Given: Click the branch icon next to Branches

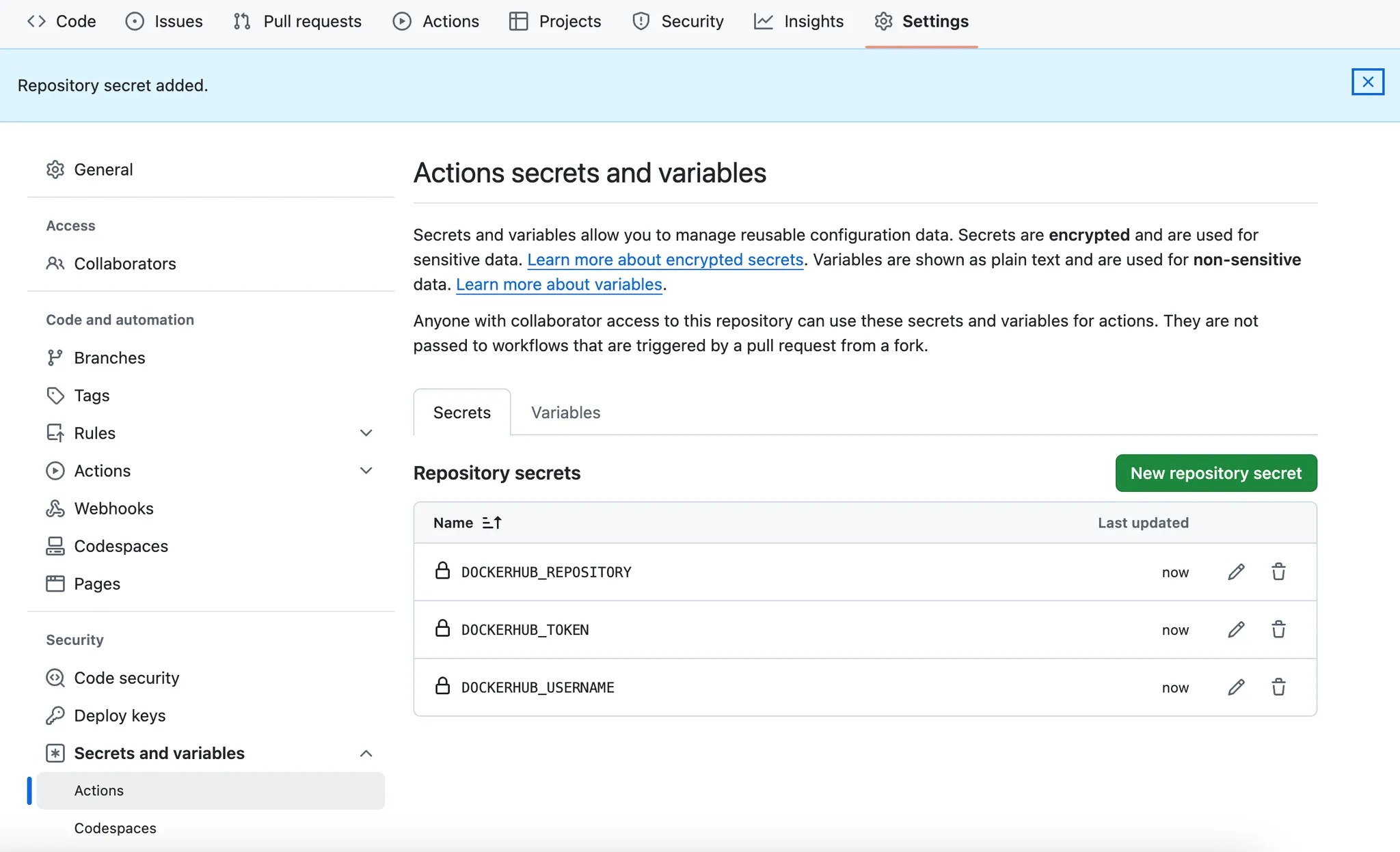Looking at the screenshot, I should 55,358.
